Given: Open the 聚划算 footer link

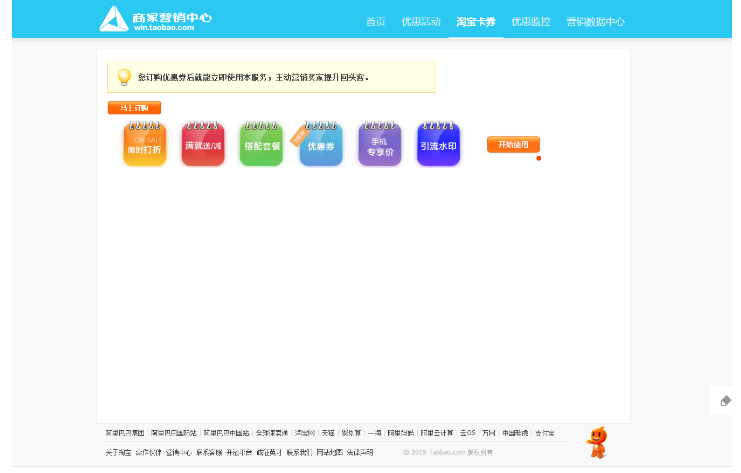Looking at the screenshot, I should pyautogui.click(x=351, y=433).
